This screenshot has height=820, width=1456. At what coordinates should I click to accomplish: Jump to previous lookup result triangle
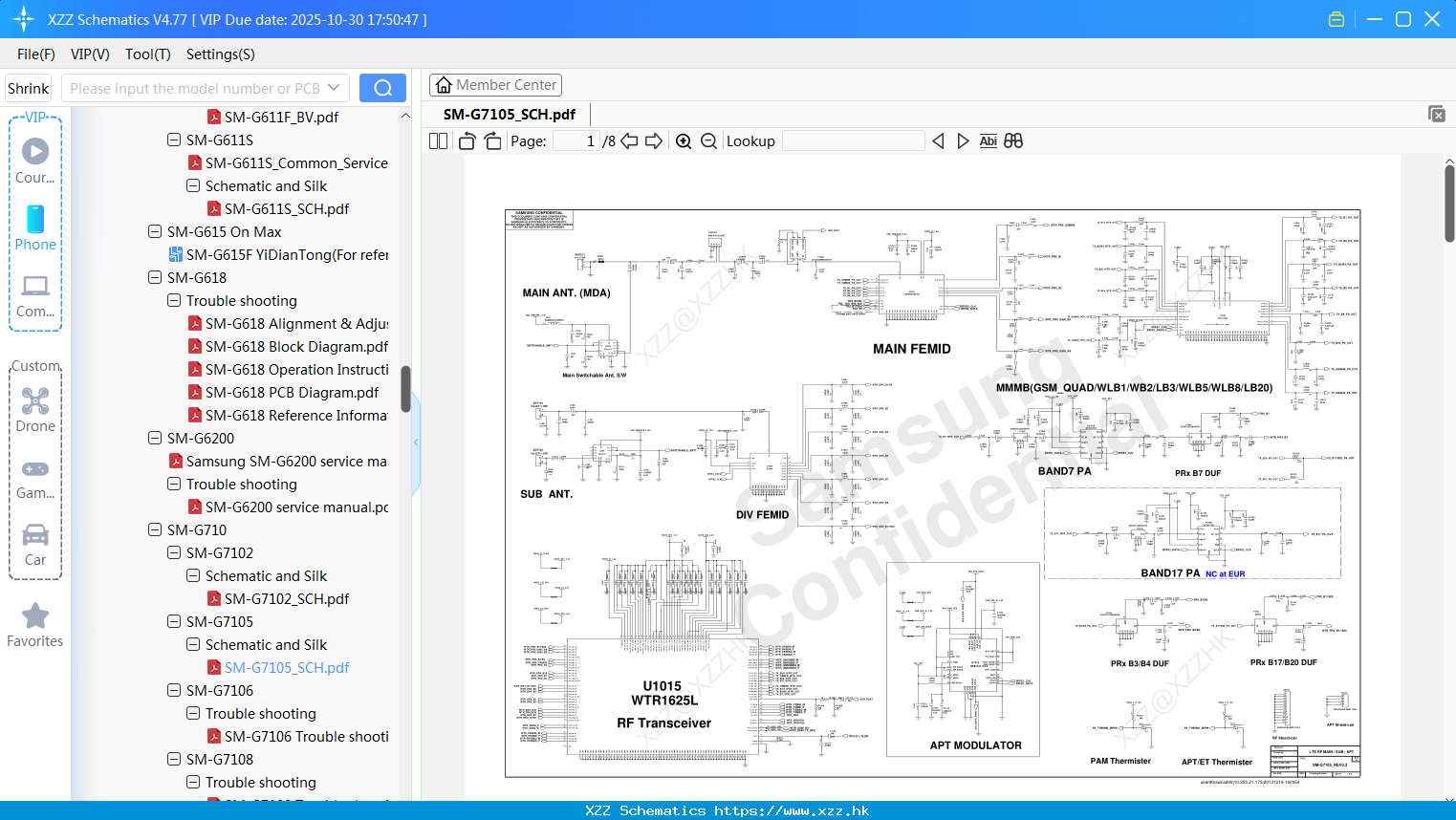pos(938,140)
